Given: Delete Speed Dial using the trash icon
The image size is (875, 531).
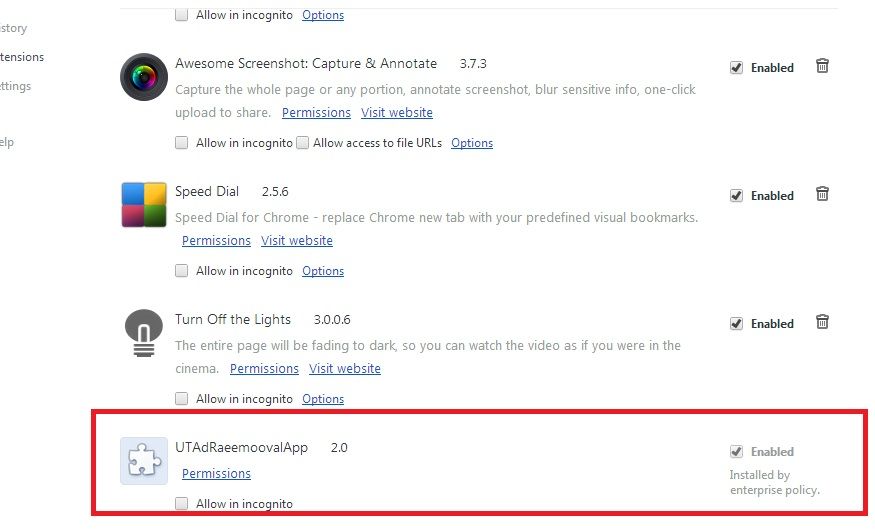Looking at the screenshot, I should point(822,194).
